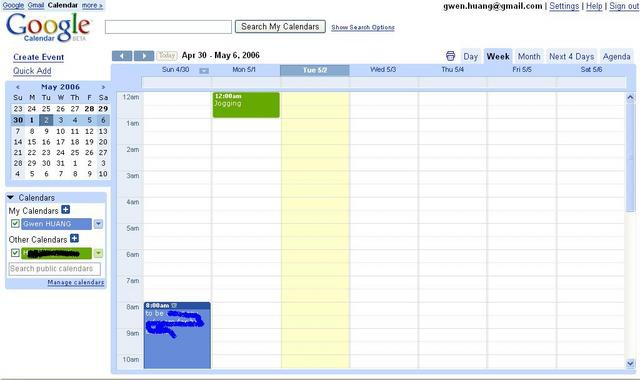
Task: Toggle the green other calendar checkbox
Action: [15, 253]
